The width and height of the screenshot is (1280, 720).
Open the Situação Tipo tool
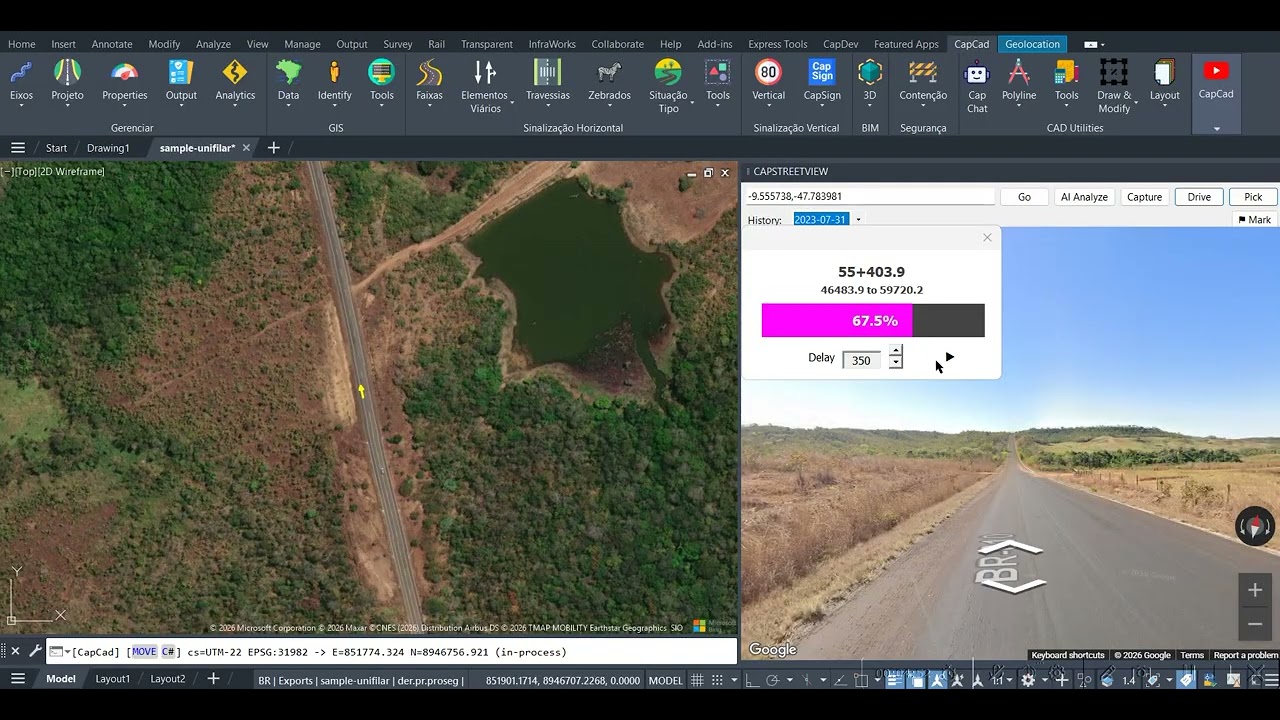point(668,86)
